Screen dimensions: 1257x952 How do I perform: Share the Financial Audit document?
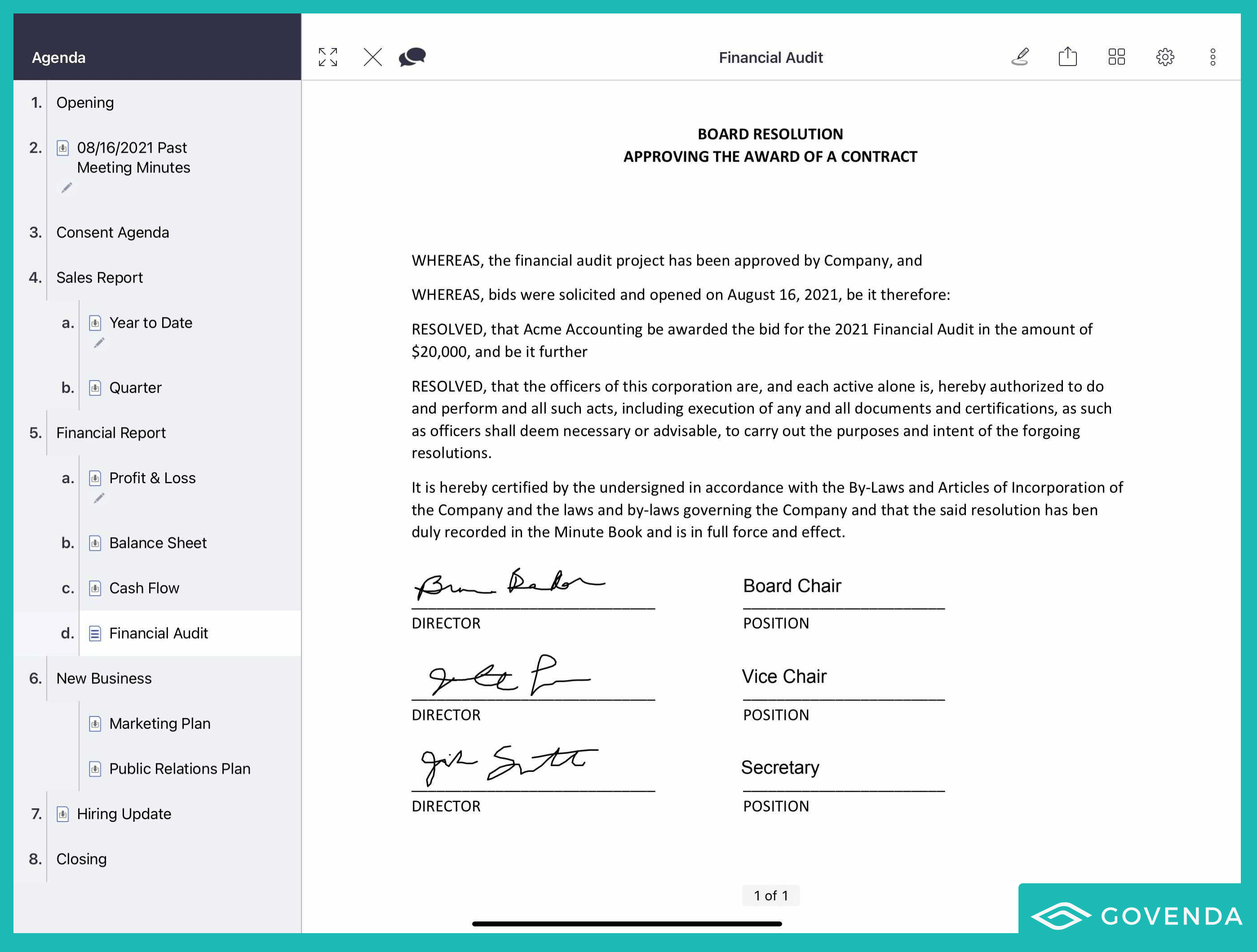pyautogui.click(x=1068, y=57)
